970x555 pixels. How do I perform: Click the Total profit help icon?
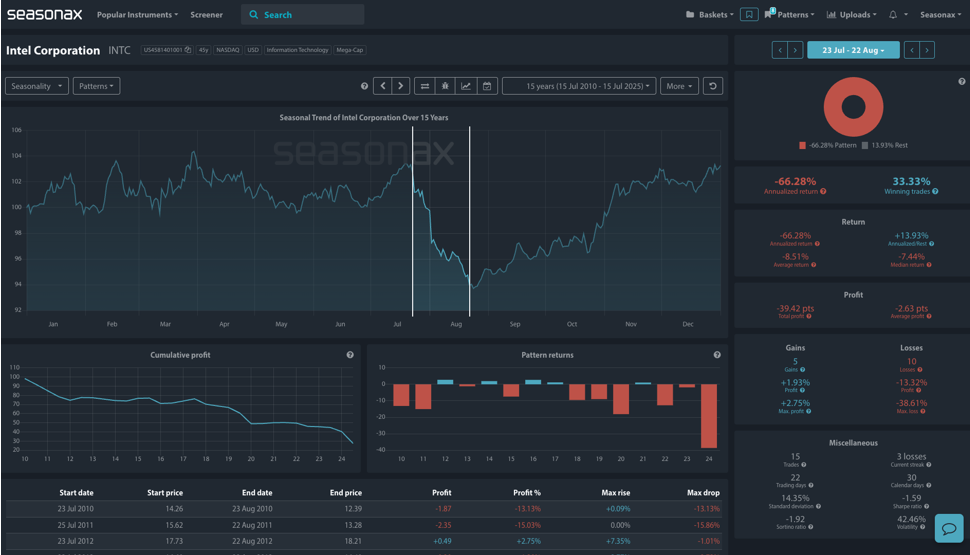point(809,317)
